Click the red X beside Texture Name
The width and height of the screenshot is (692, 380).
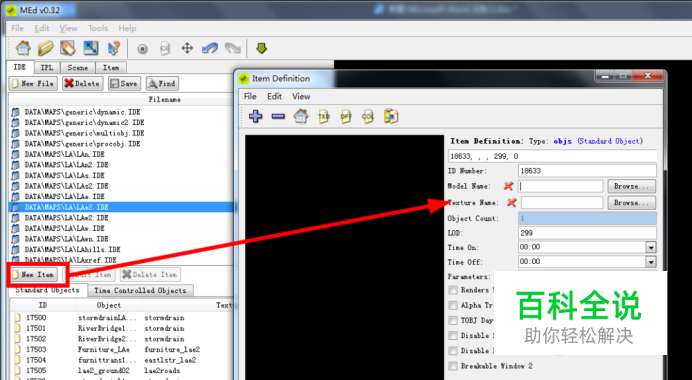point(511,203)
